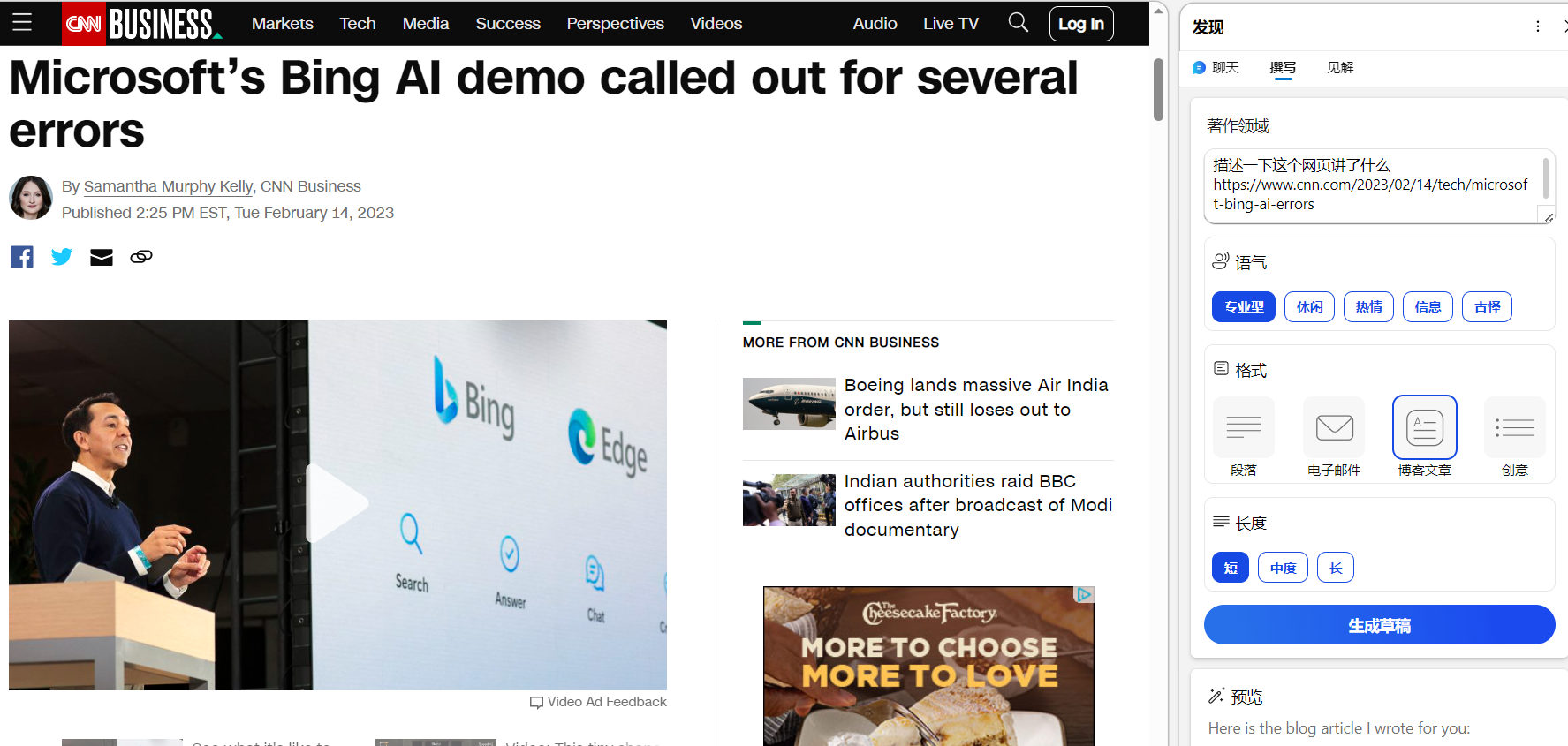Viewport: 1568px width, 746px height.
Task: Click the "MORE FROM CNN BUSINESS" heading
Action: tap(841, 343)
